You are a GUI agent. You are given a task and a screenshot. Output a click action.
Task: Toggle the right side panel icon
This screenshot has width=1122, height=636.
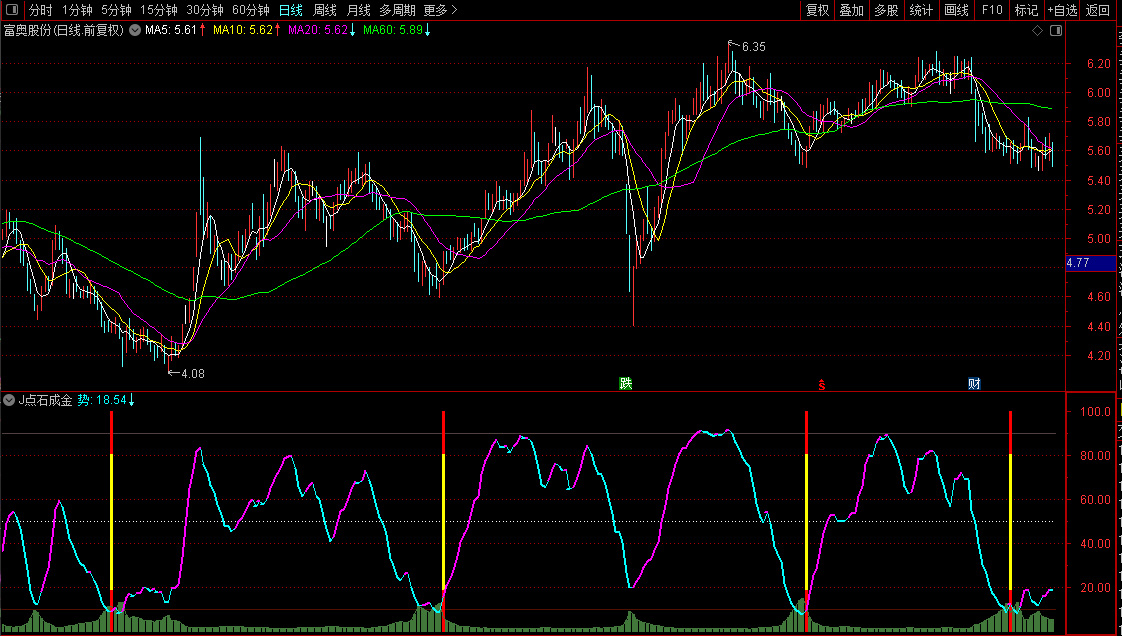pos(1054,31)
